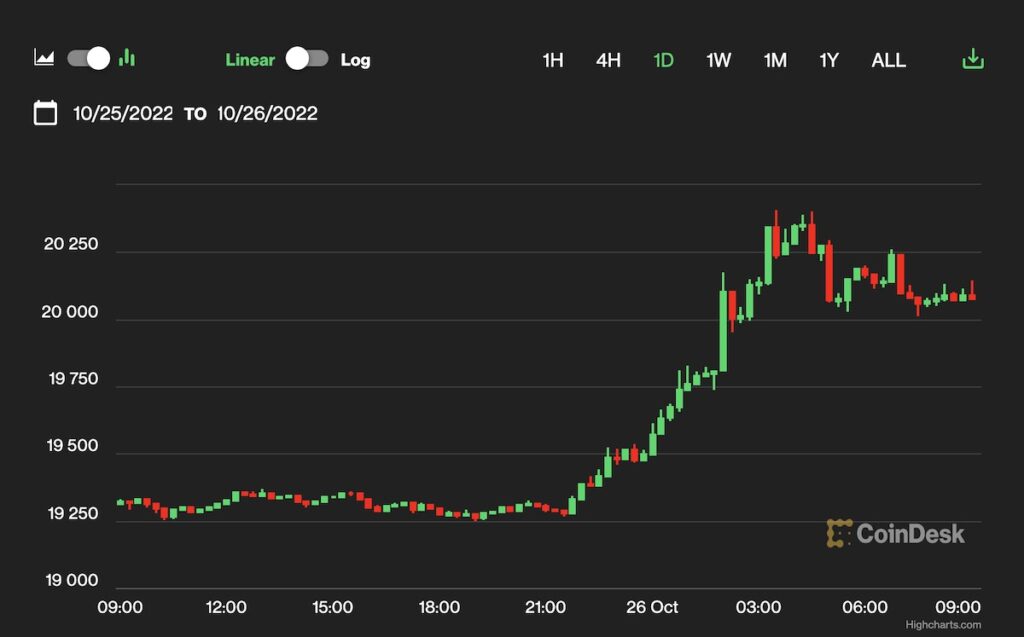The width and height of the screenshot is (1024, 637).
Task: Edit the start date 10/25/2022
Action: point(123,114)
